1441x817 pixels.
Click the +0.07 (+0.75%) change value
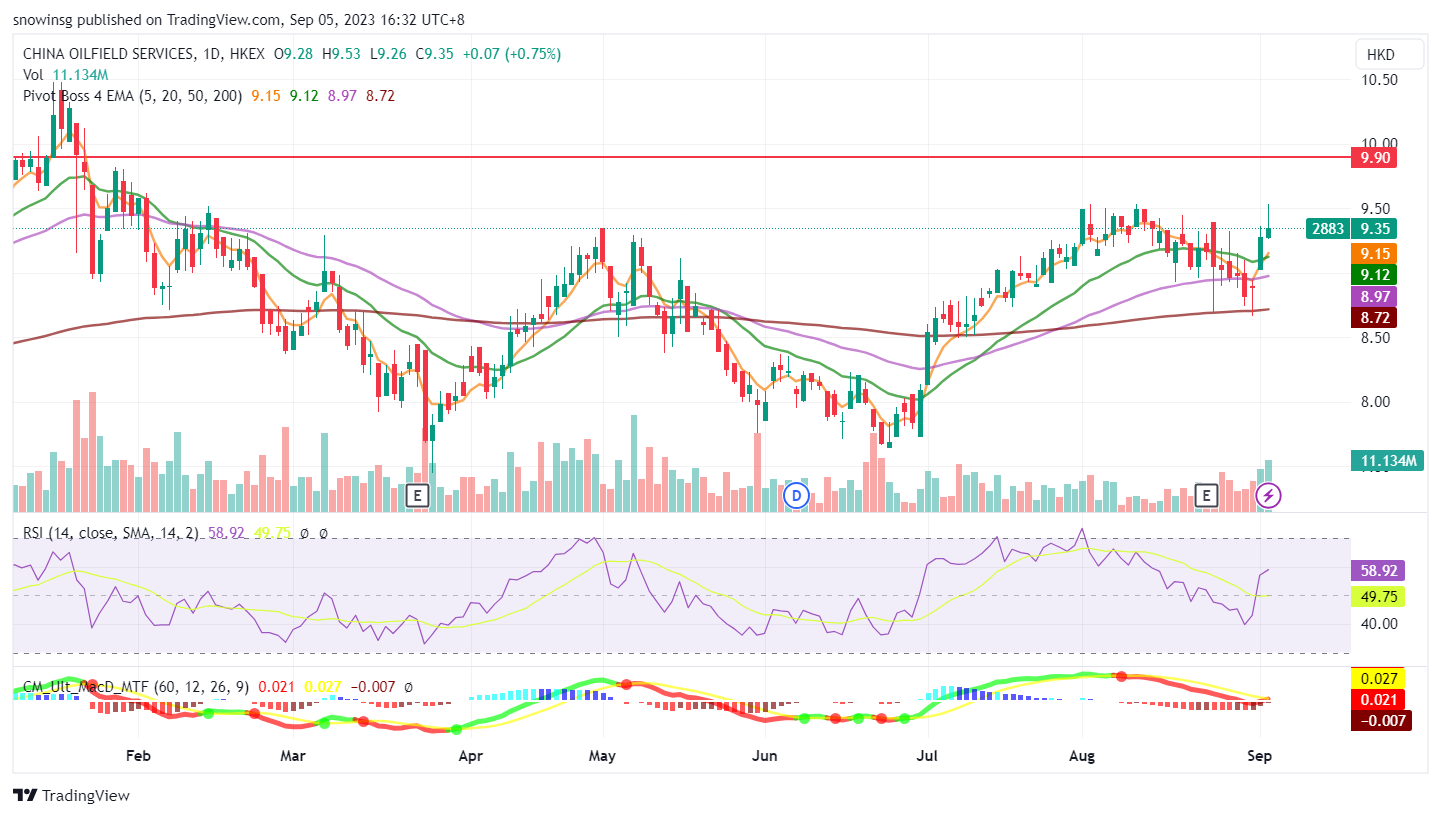pyautogui.click(x=512, y=54)
